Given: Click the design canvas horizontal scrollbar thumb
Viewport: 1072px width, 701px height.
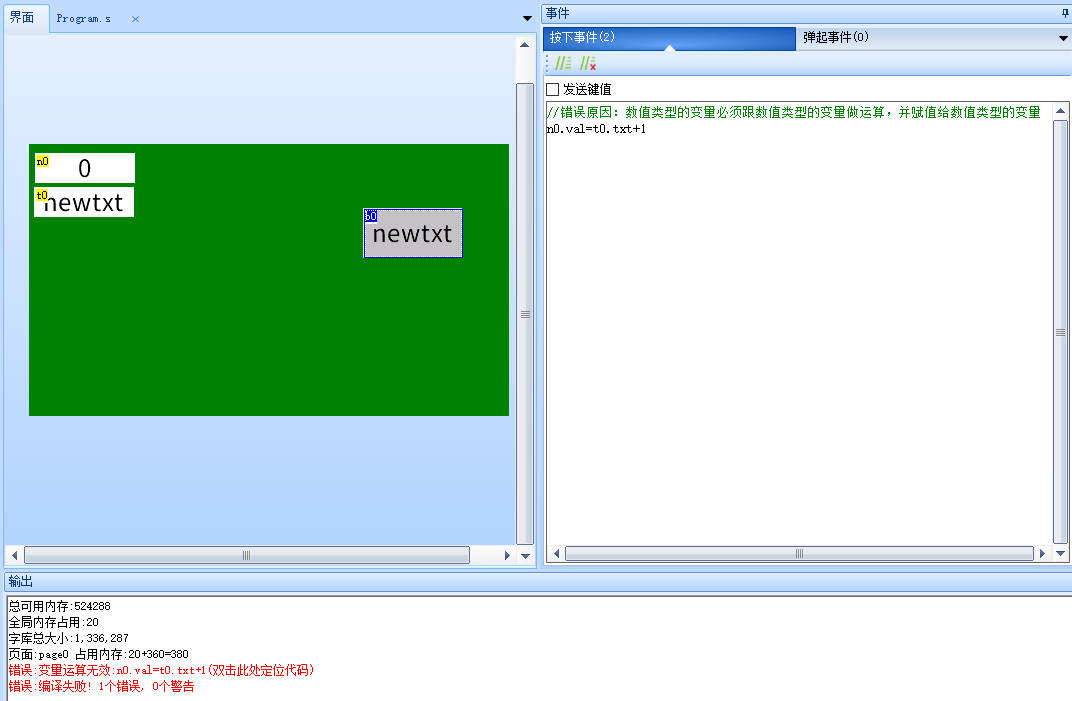Looking at the screenshot, I should coord(246,555).
